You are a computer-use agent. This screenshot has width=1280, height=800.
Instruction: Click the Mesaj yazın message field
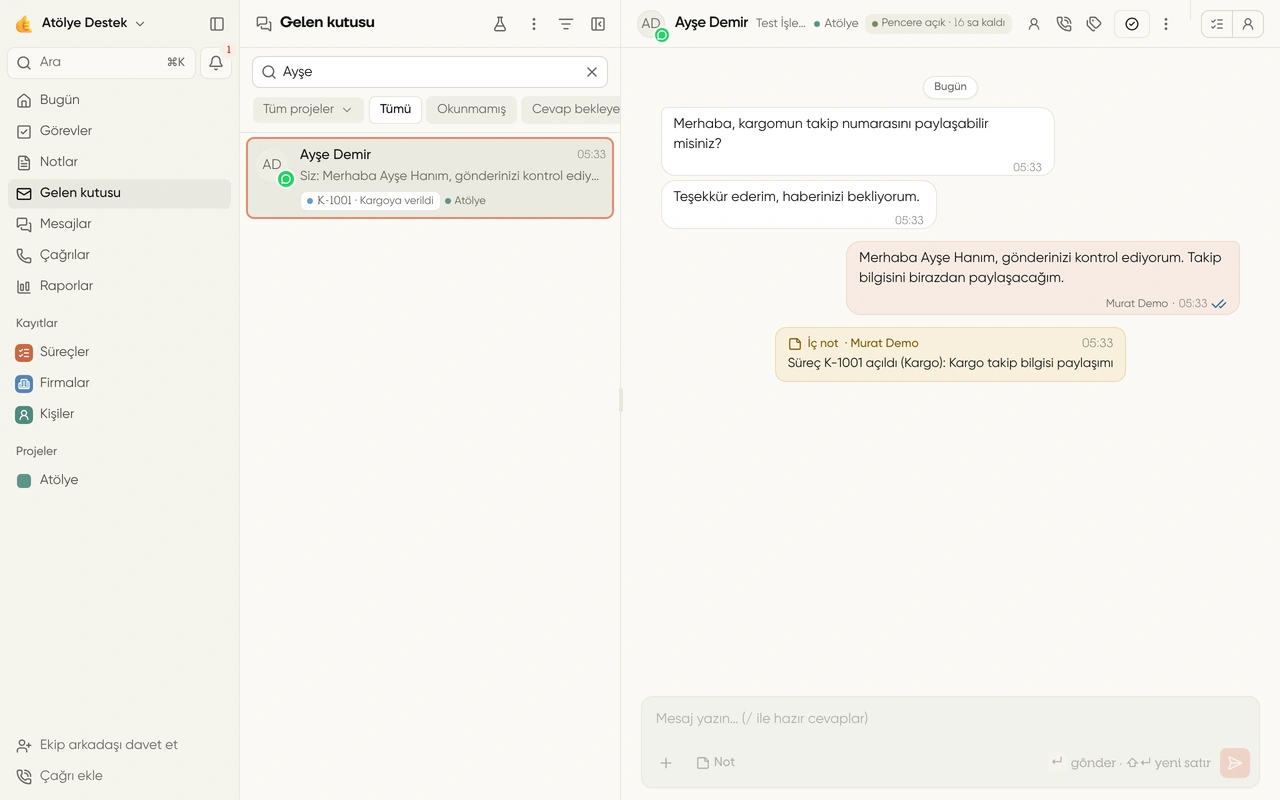(950, 718)
